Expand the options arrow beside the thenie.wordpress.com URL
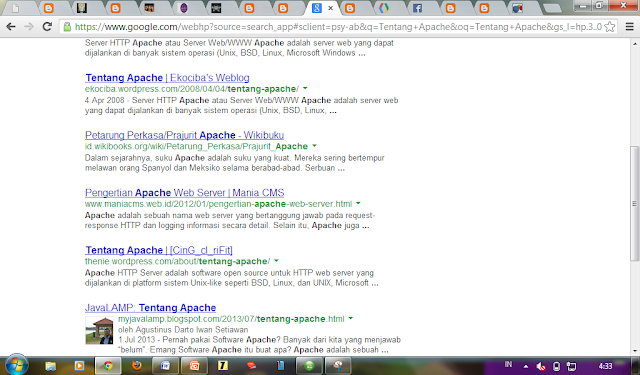This screenshot has width=640, height=375. (276, 261)
